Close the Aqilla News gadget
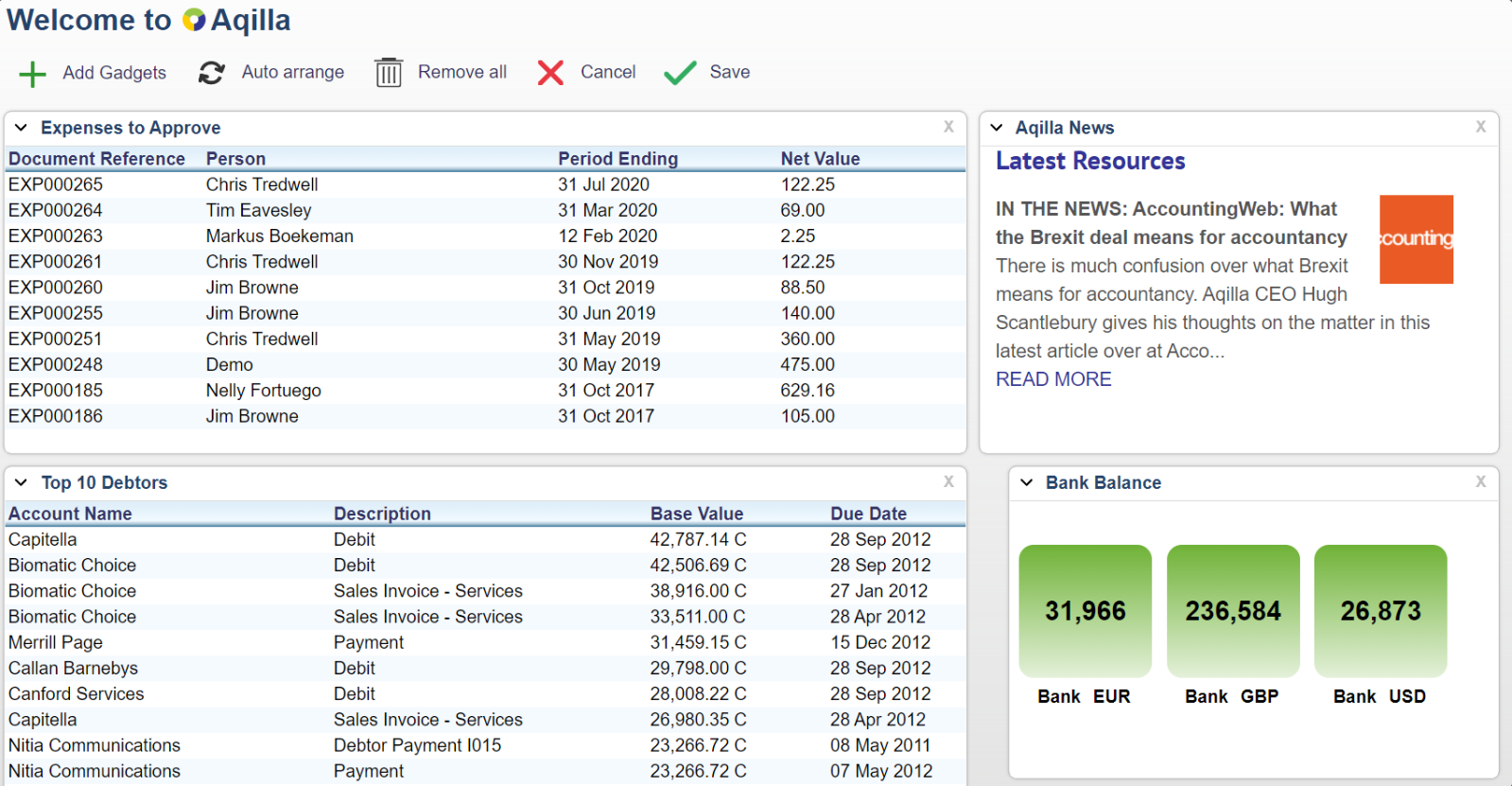 (x=1481, y=127)
